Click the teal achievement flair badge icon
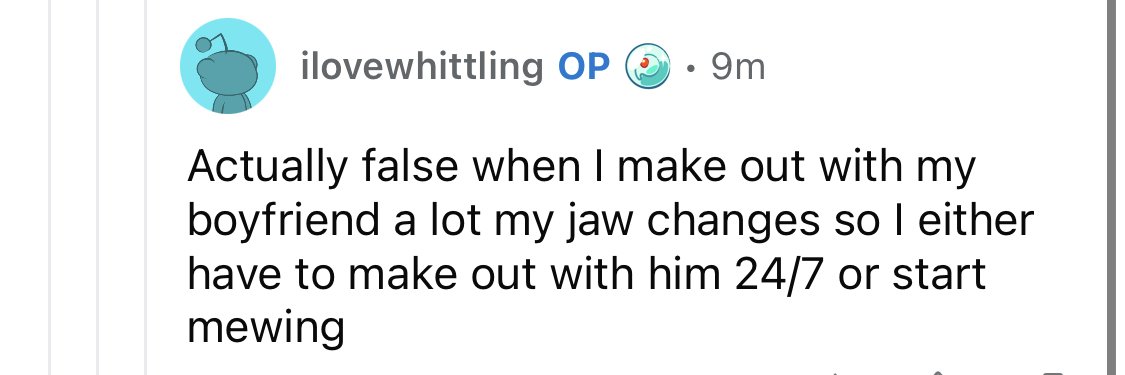This screenshot has width=1125, height=375. 648,67
